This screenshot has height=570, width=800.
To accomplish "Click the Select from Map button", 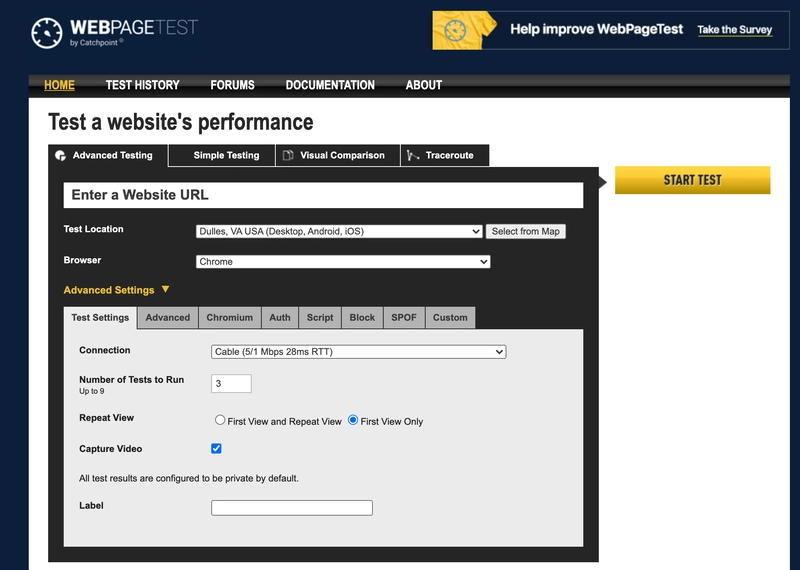I will click(x=526, y=231).
